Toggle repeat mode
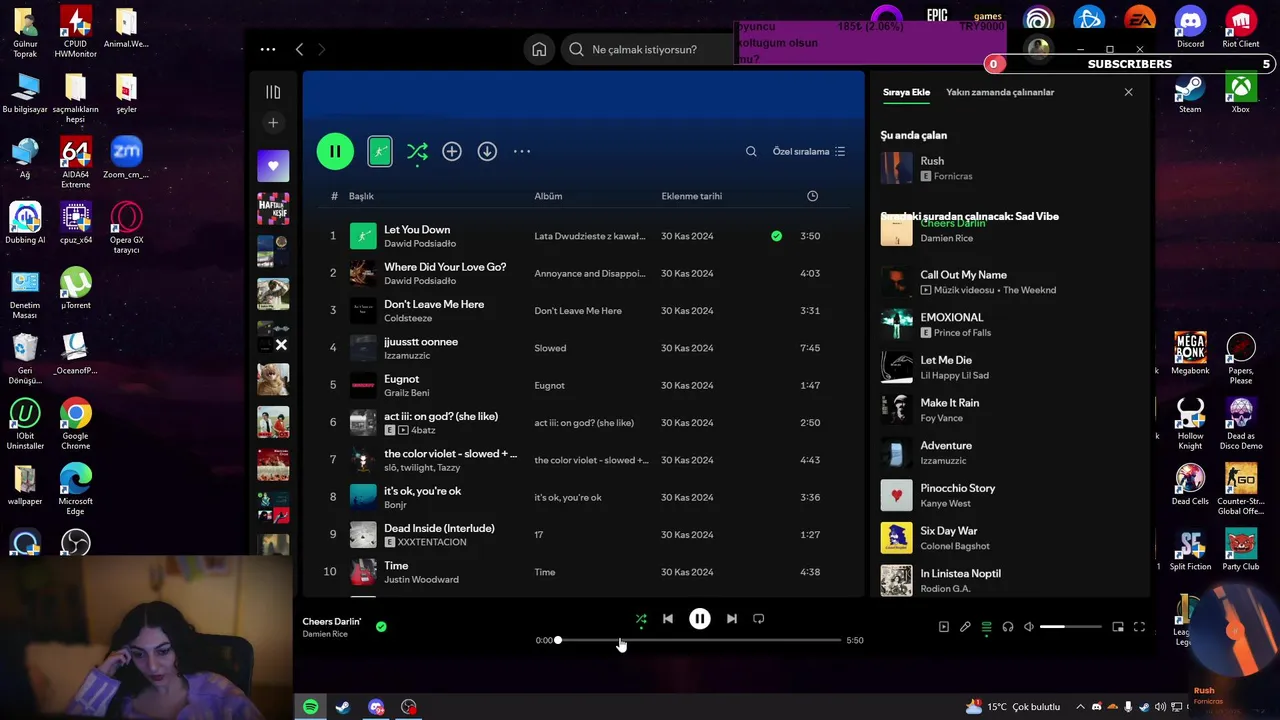 pyautogui.click(x=758, y=619)
